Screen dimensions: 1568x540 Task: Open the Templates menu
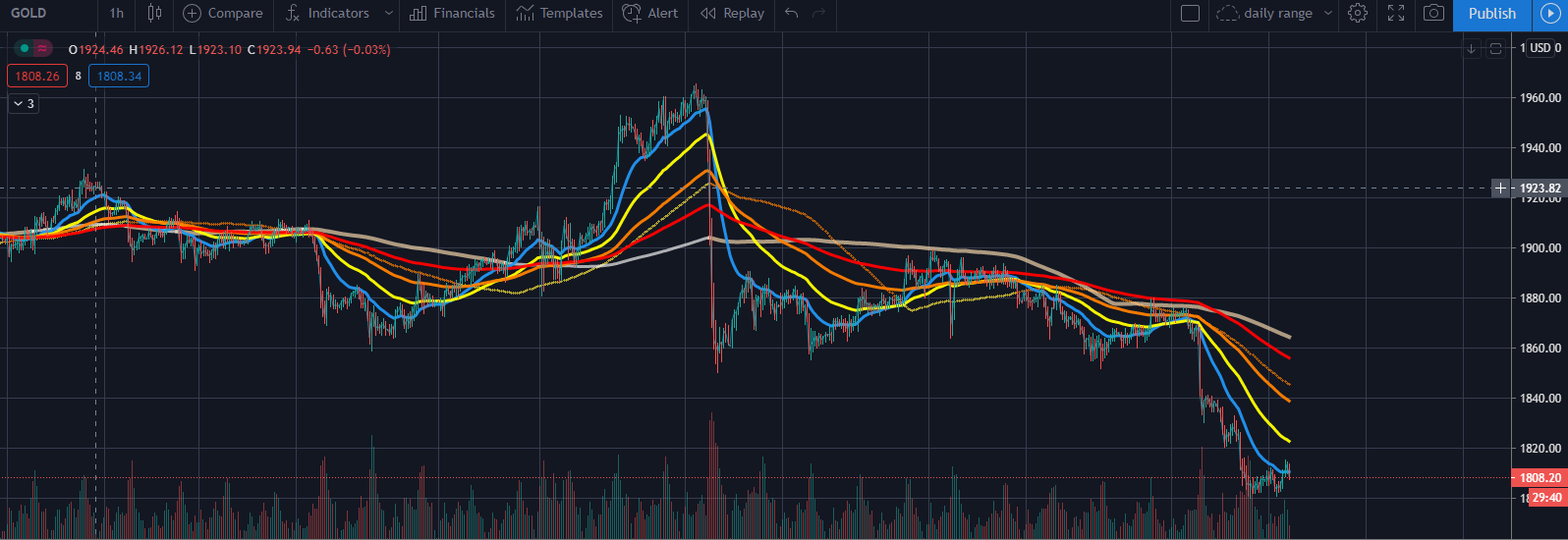point(559,14)
